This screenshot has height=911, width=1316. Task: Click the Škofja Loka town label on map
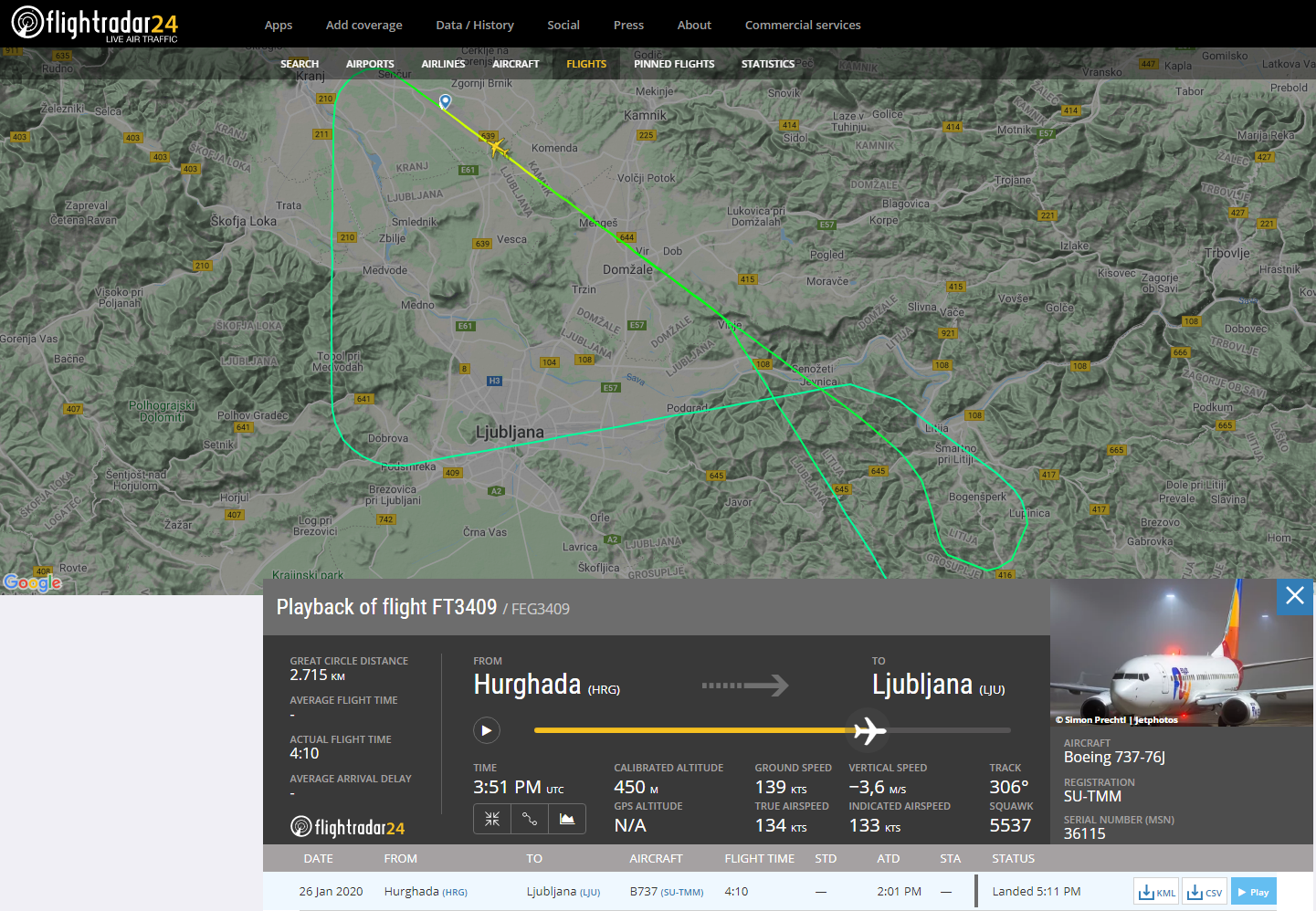(244, 221)
